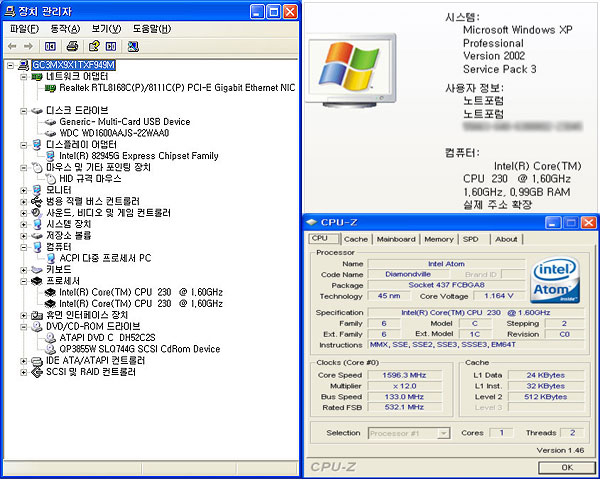Click the display adapter category icon
The width and height of the screenshot is (600, 481).
point(37,145)
